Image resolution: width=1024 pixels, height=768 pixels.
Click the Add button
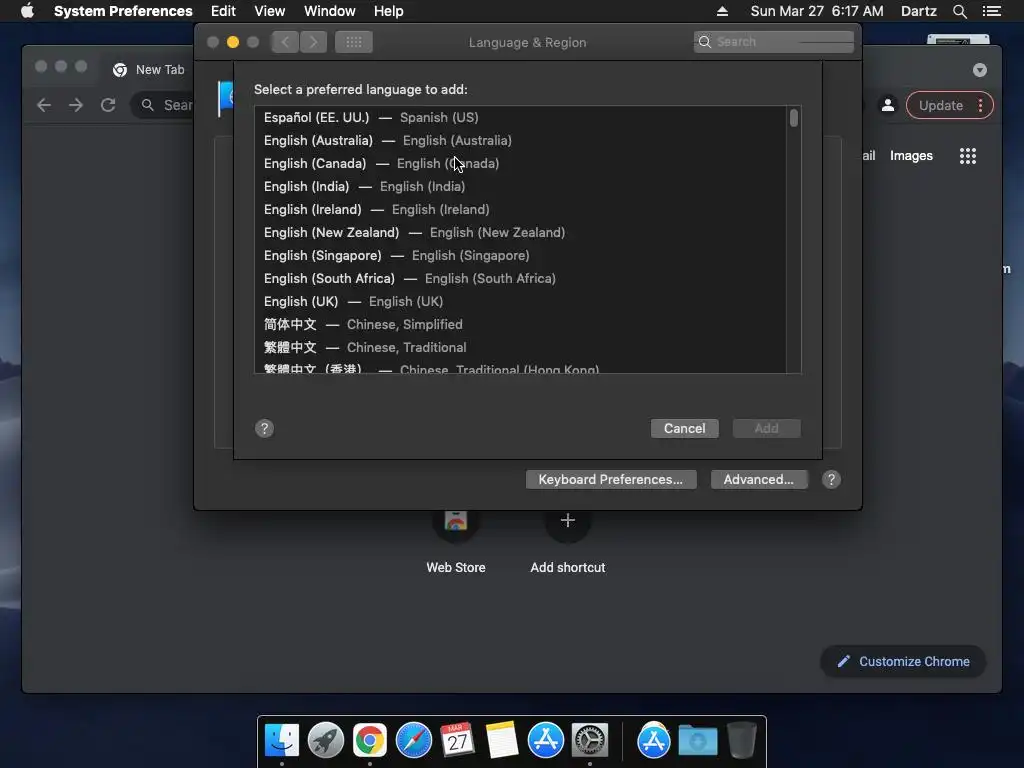(767, 428)
